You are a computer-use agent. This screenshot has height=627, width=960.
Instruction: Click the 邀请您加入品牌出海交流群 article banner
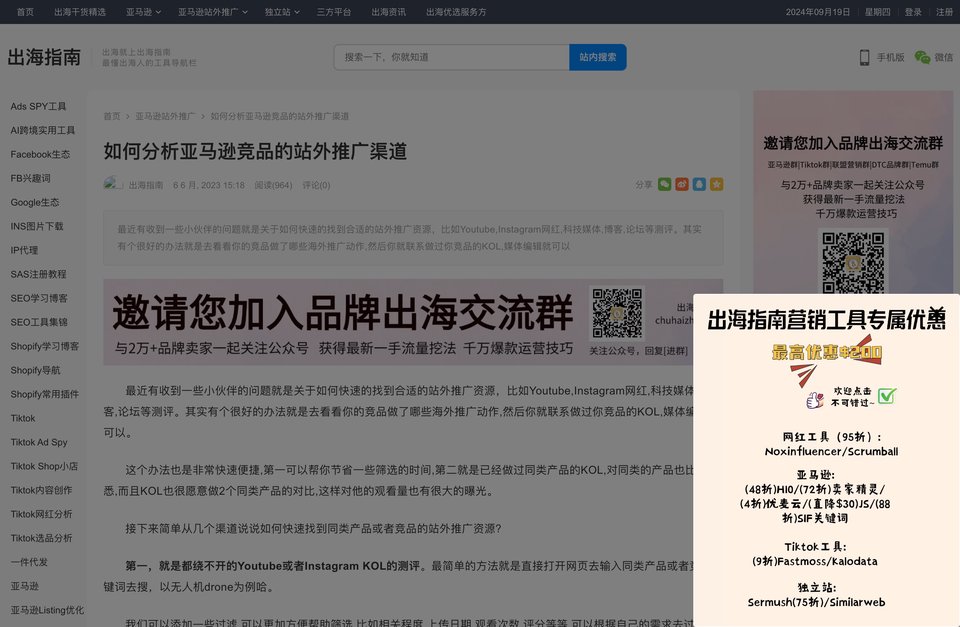(398, 322)
